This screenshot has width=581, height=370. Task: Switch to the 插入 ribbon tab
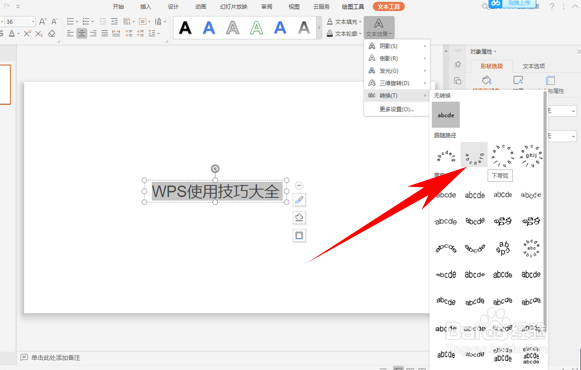[146, 7]
